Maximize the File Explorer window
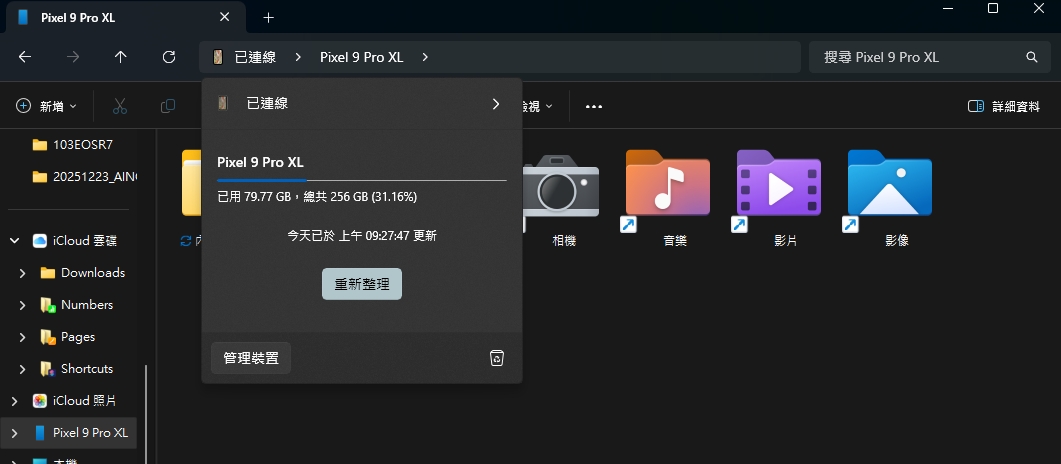1061x464 pixels. coord(993,8)
